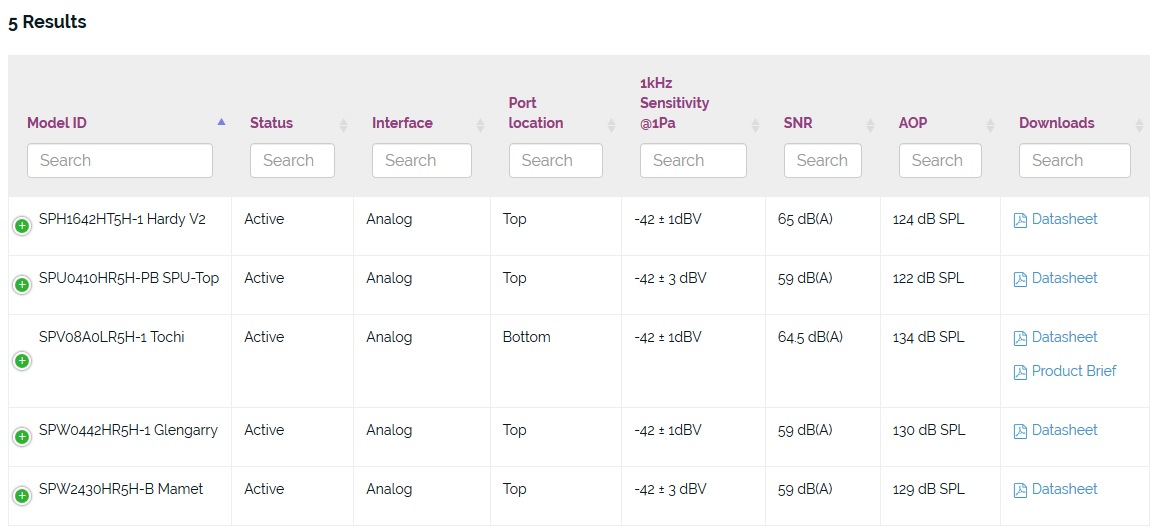The height and width of the screenshot is (532, 1158).
Task: Click the Downloads search field
Action: pyautogui.click(x=1075, y=160)
